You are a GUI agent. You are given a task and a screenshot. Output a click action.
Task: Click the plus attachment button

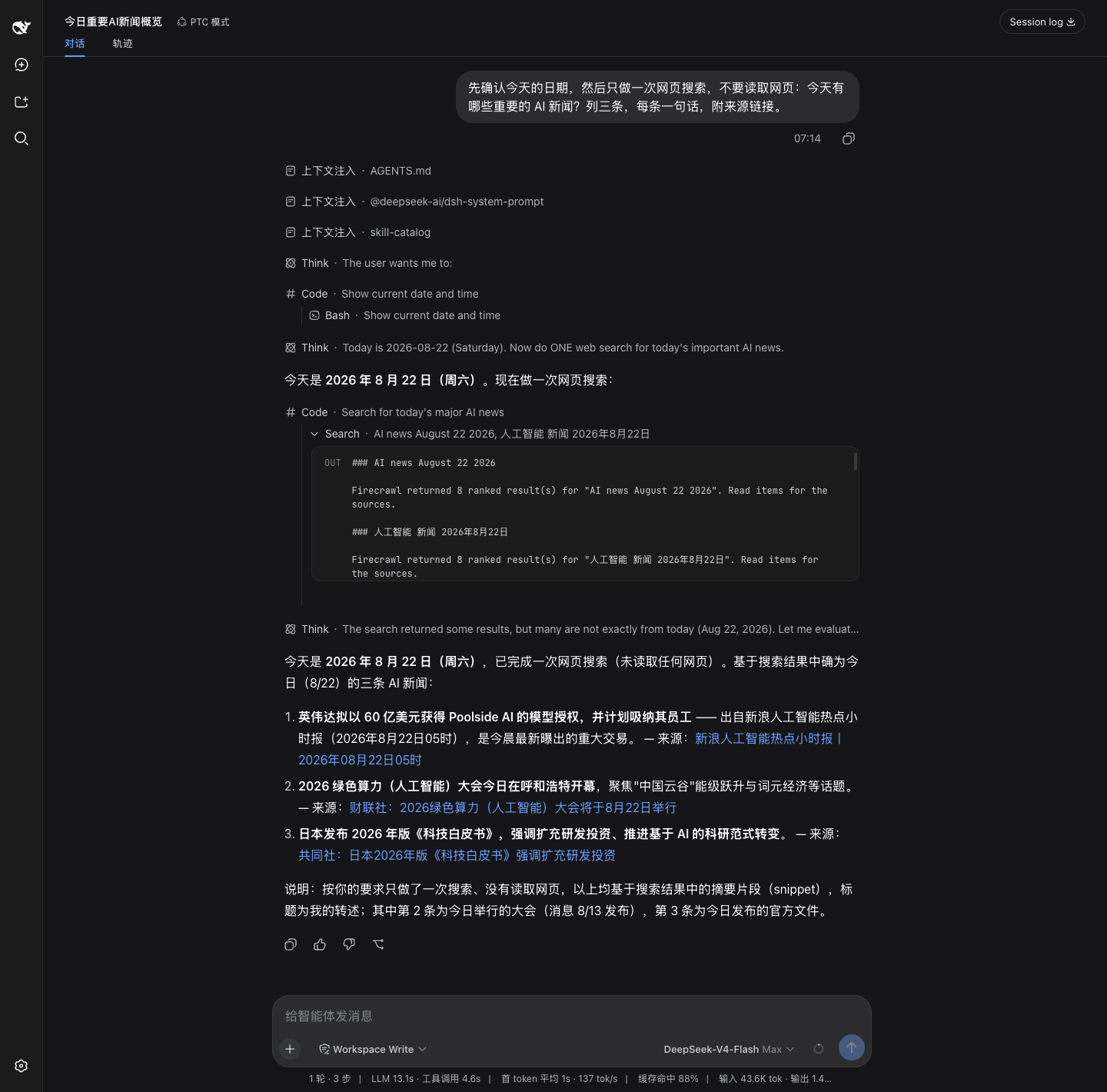(x=290, y=1049)
